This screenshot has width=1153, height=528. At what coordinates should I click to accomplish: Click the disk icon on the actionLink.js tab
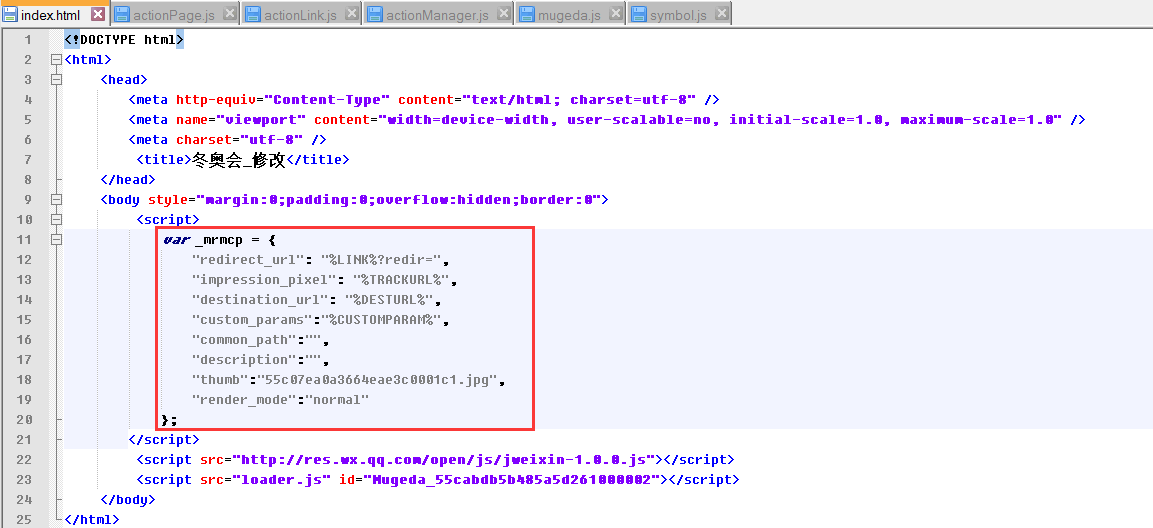253,15
